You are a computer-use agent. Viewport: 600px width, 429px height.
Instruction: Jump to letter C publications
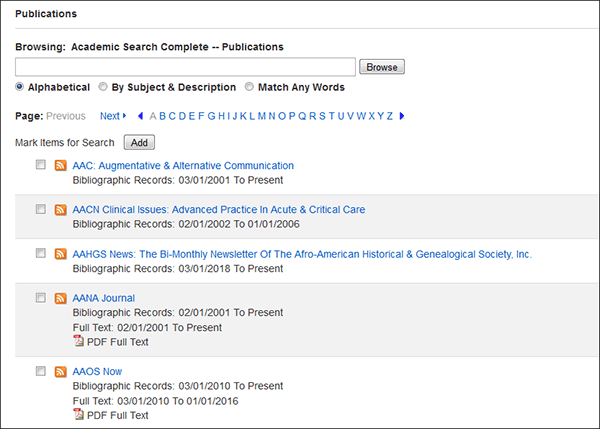tap(172, 116)
